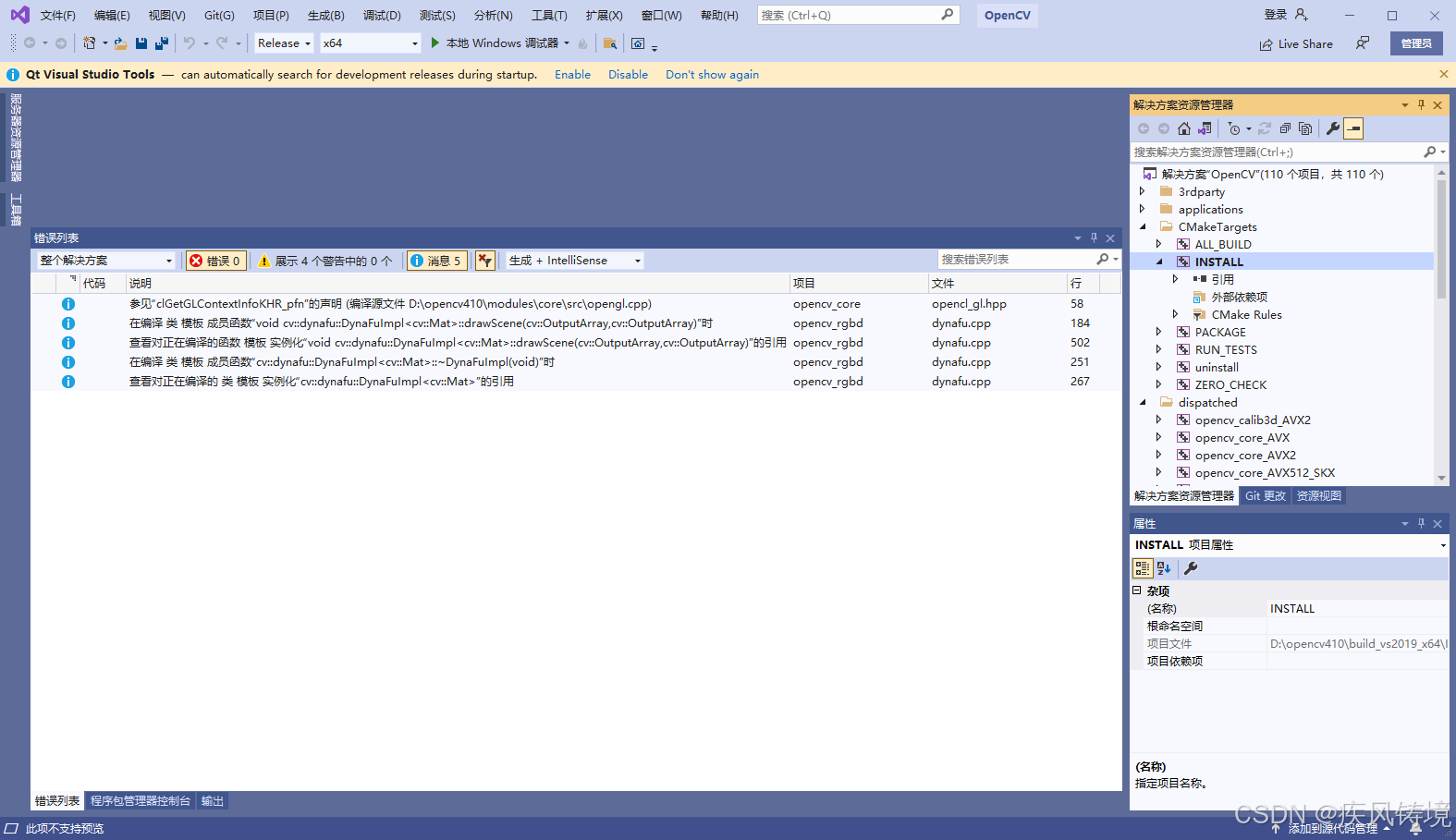Select the INSTALL project in tree
Viewport: 1456px width, 840px height.
(x=1218, y=262)
